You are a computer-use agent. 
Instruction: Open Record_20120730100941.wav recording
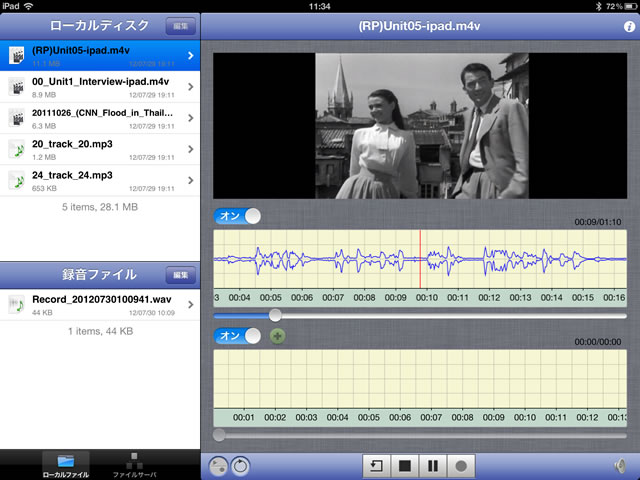point(100,305)
